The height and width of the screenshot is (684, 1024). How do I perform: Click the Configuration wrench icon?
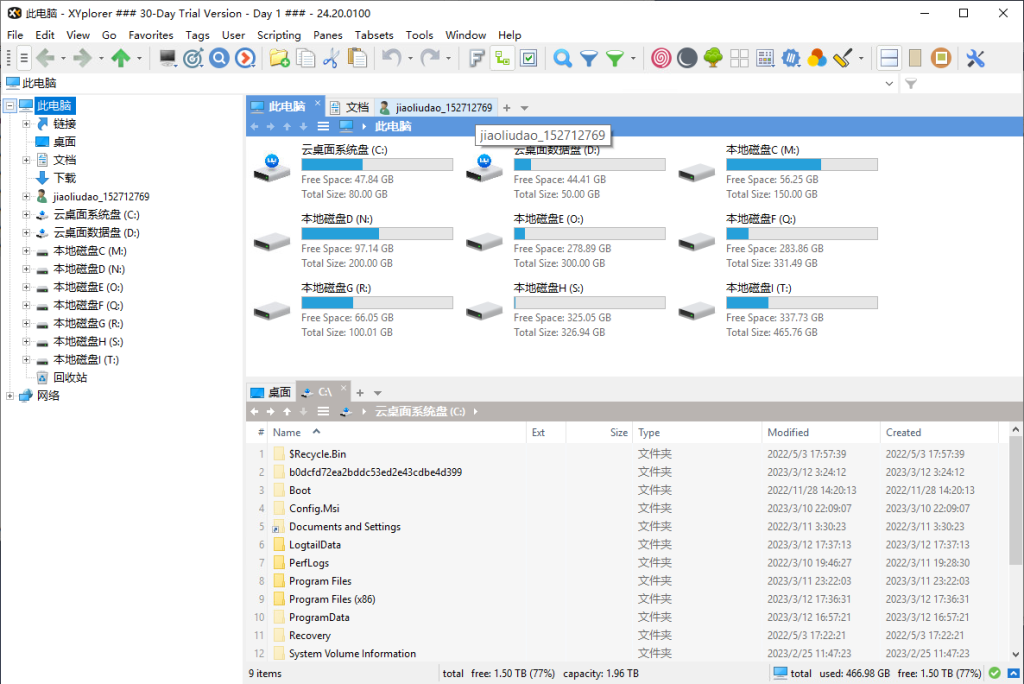click(975, 59)
